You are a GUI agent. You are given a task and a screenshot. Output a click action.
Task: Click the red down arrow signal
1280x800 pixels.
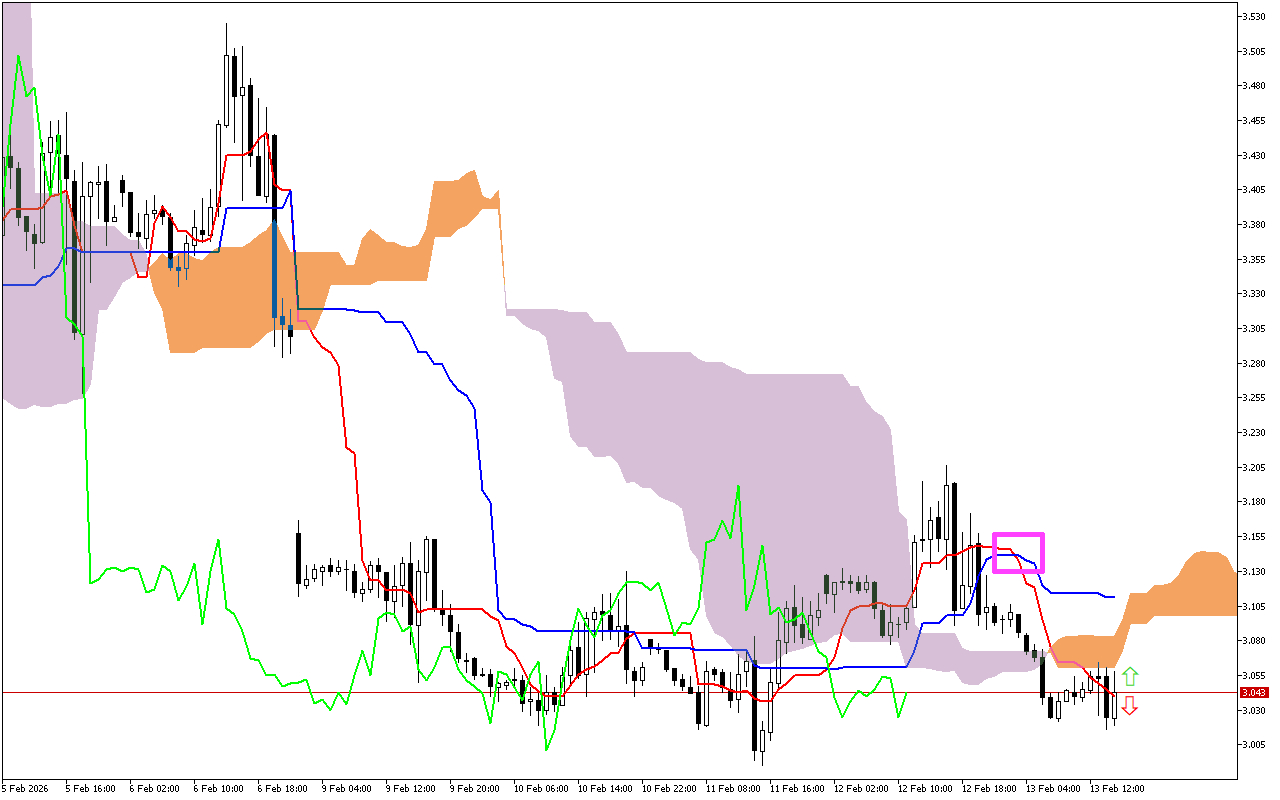[x=1129, y=706]
